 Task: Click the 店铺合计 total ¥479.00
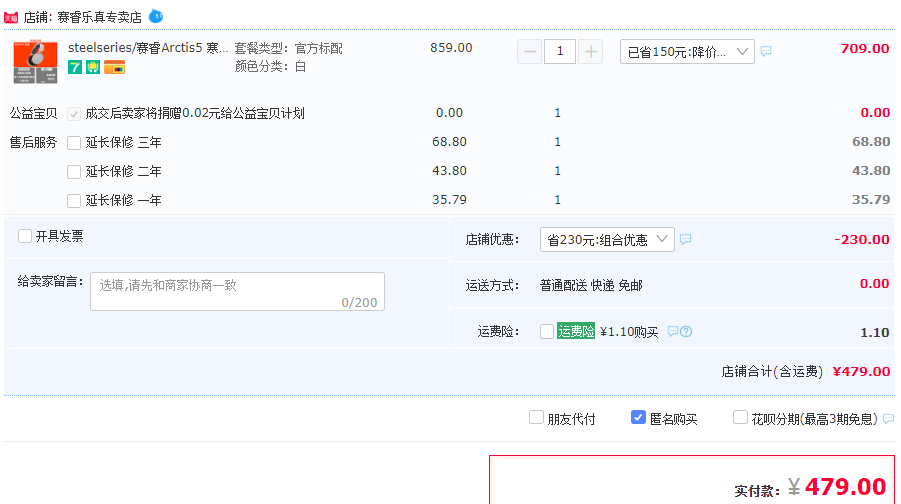click(861, 372)
